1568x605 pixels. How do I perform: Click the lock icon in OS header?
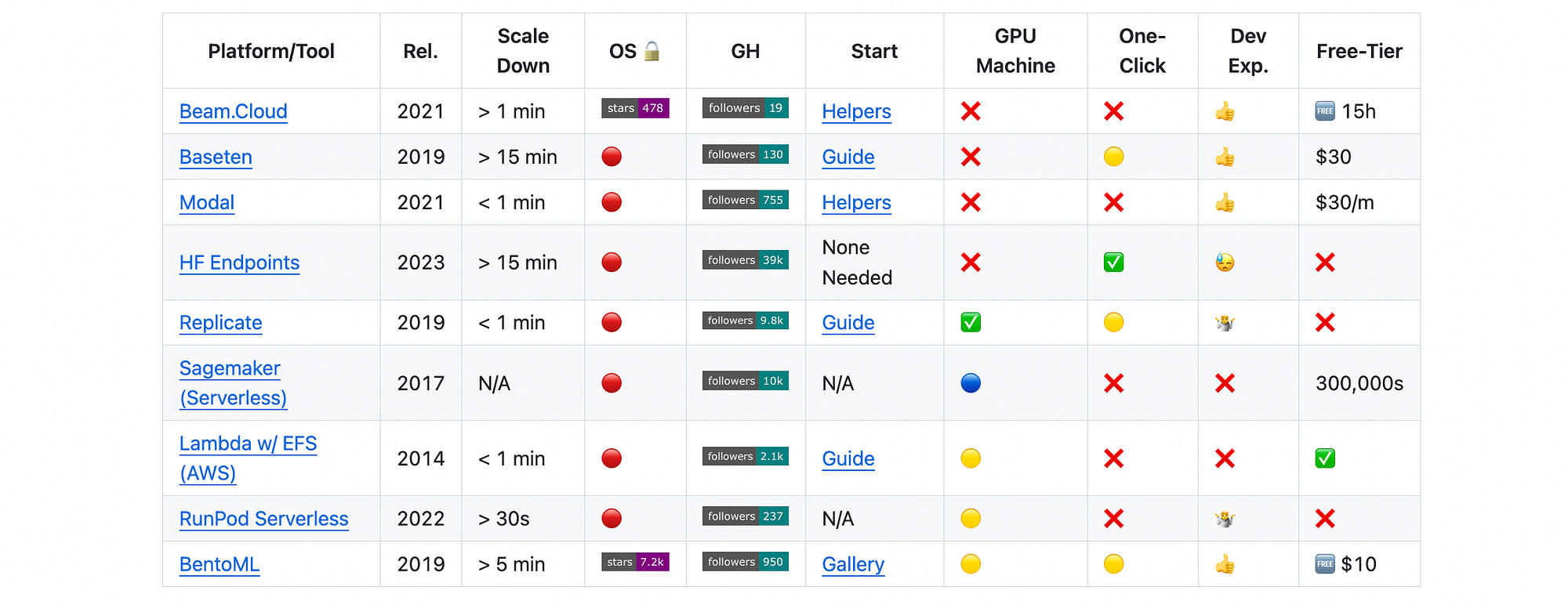[652, 52]
